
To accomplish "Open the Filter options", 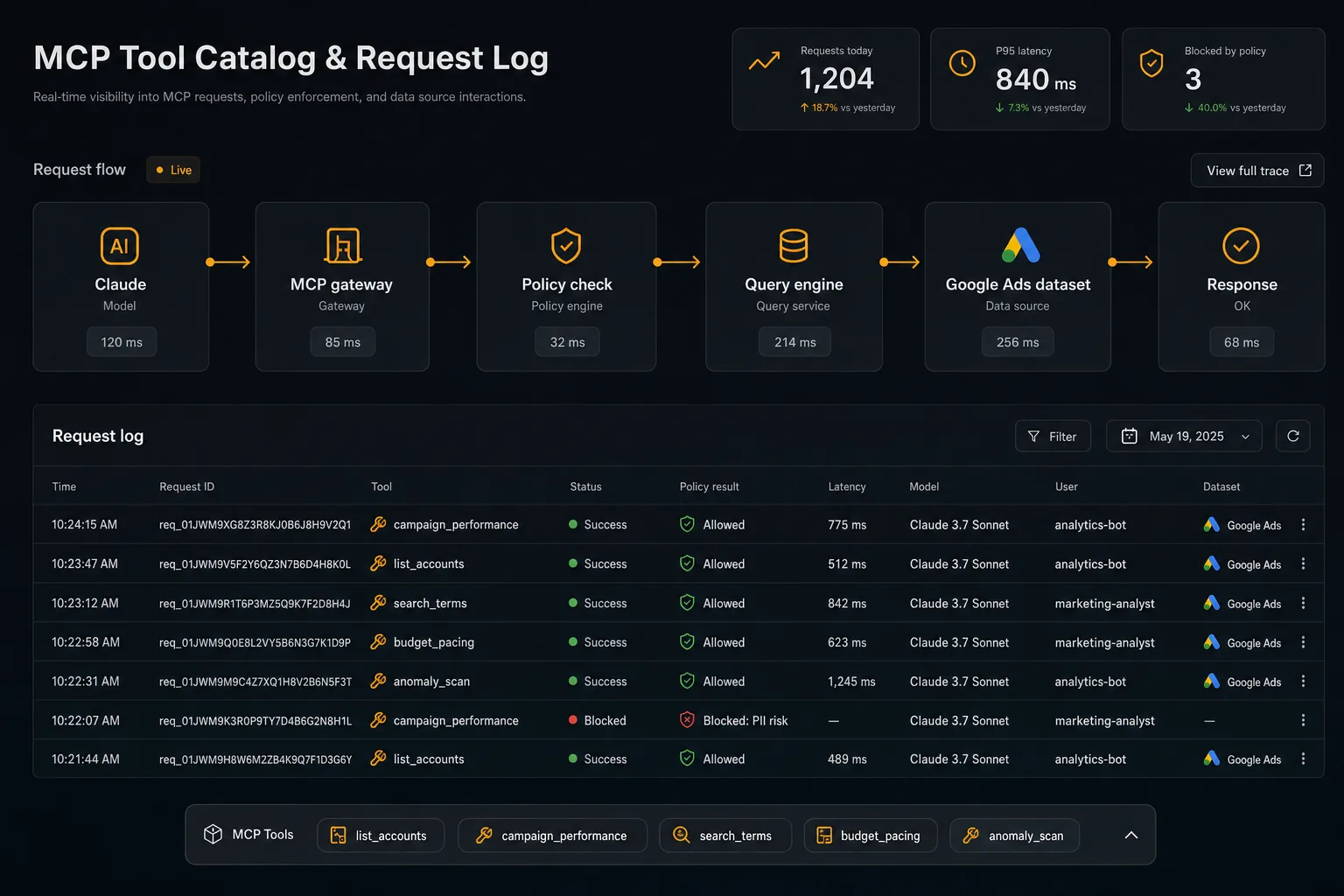I will click(x=1053, y=436).
